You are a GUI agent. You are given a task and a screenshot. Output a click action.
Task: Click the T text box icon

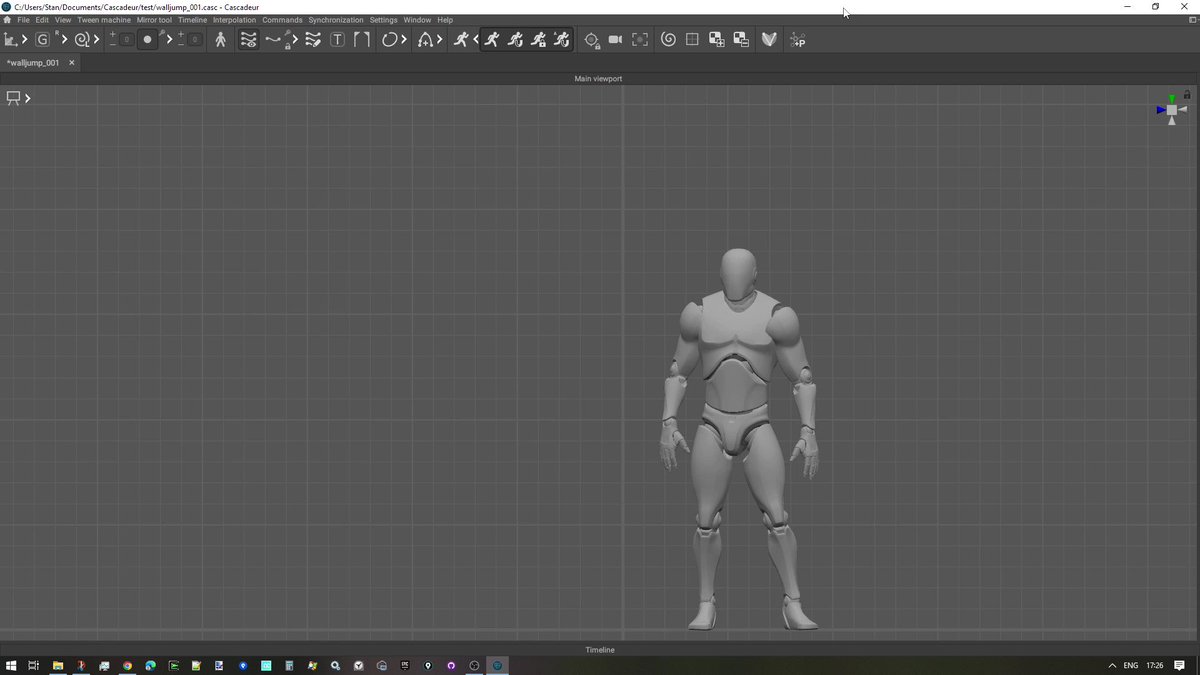337,40
